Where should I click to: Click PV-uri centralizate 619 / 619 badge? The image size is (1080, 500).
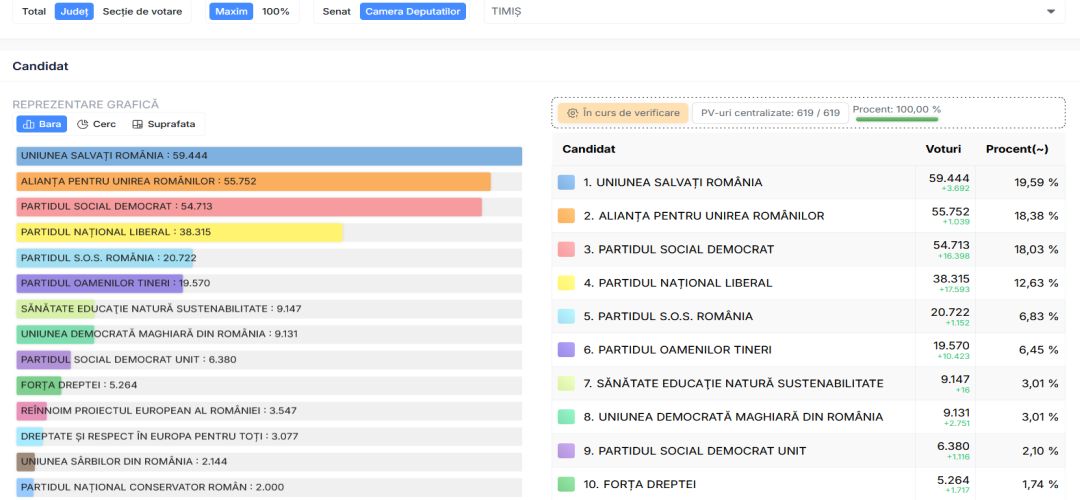(x=770, y=113)
